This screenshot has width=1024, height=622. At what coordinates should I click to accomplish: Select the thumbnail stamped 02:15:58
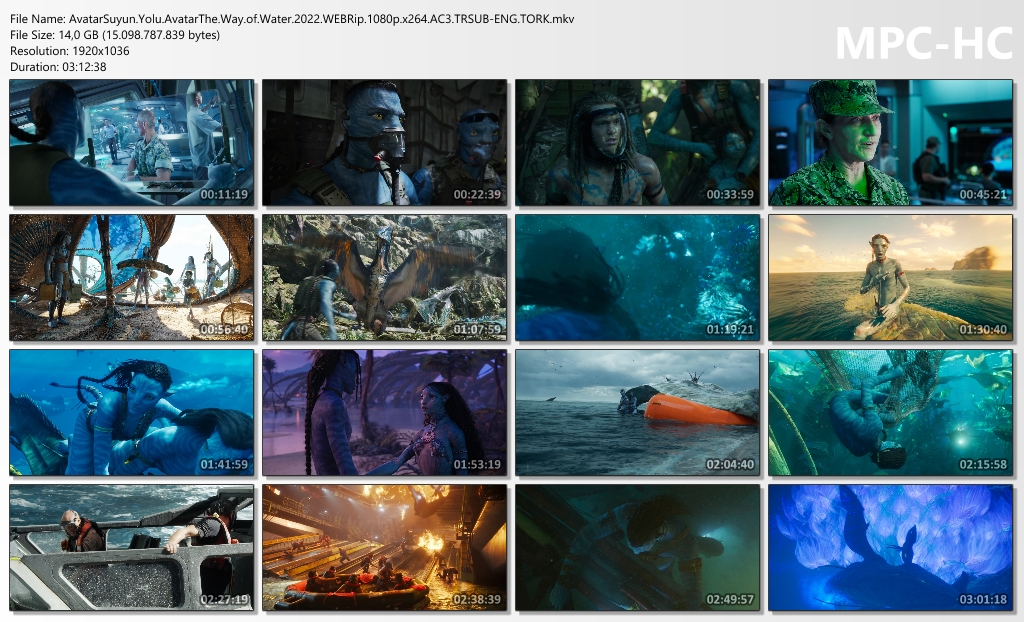point(890,412)
